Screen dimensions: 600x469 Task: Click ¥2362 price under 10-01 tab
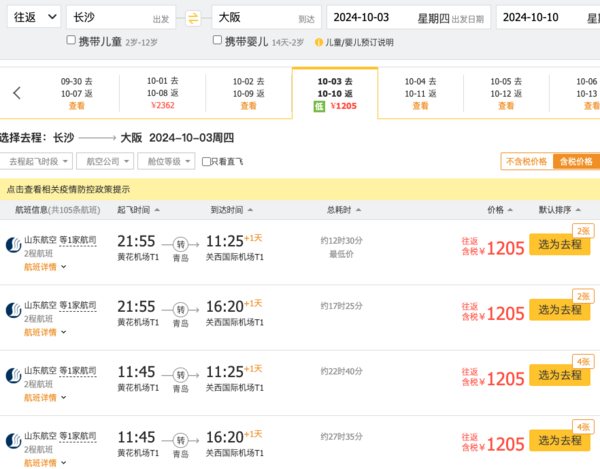click(x=163, y=105)
